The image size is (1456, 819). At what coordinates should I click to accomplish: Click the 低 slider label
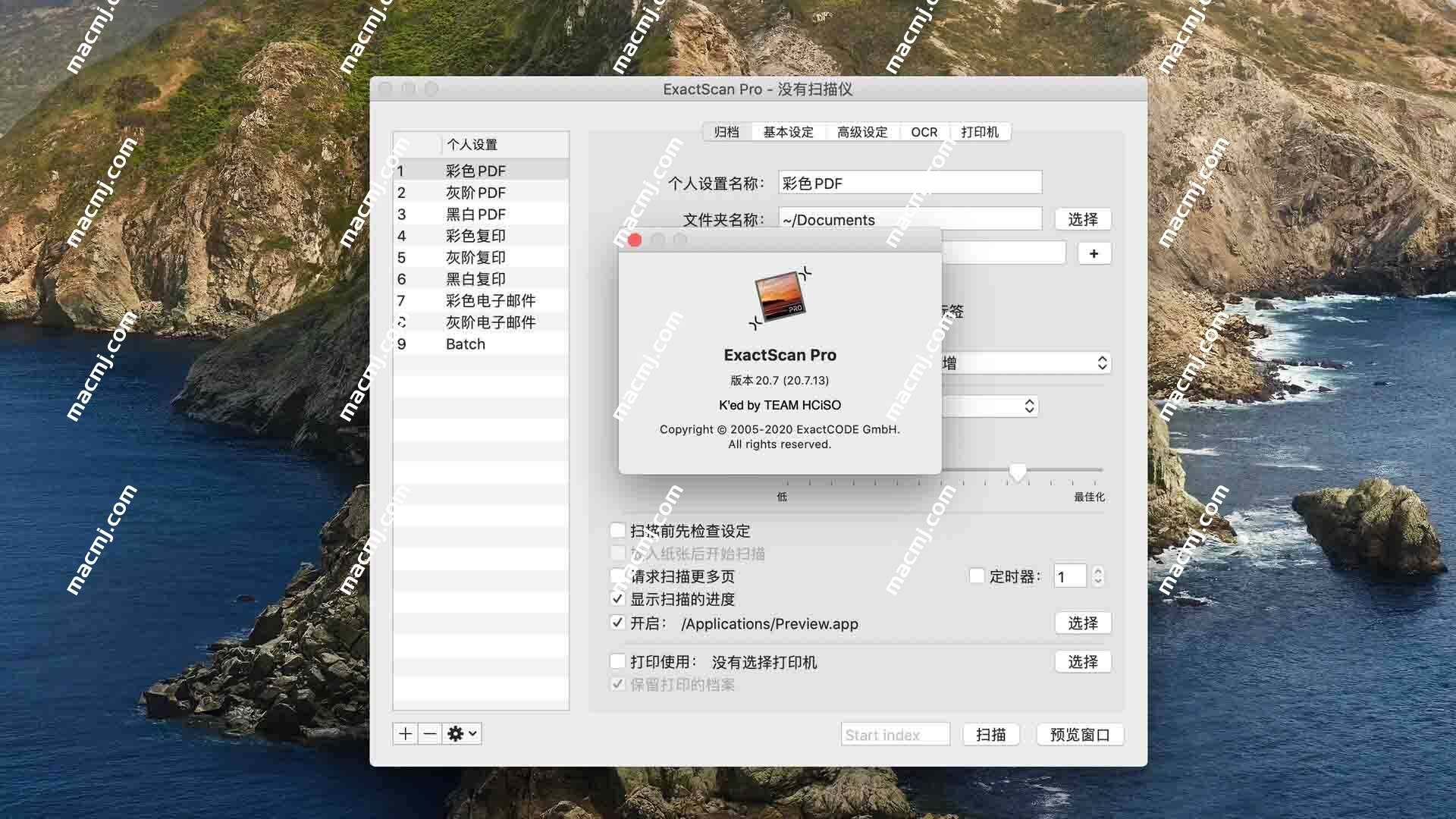tap(782, 497)
